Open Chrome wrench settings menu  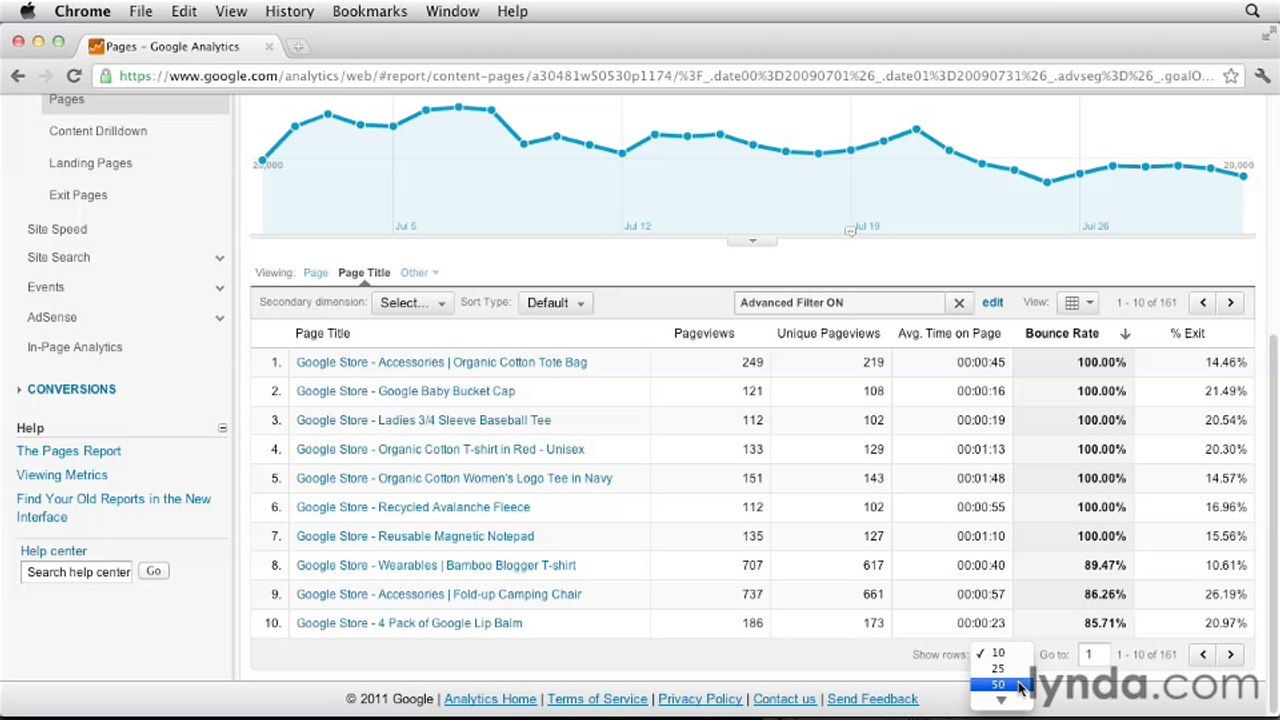pos(1262,76)
